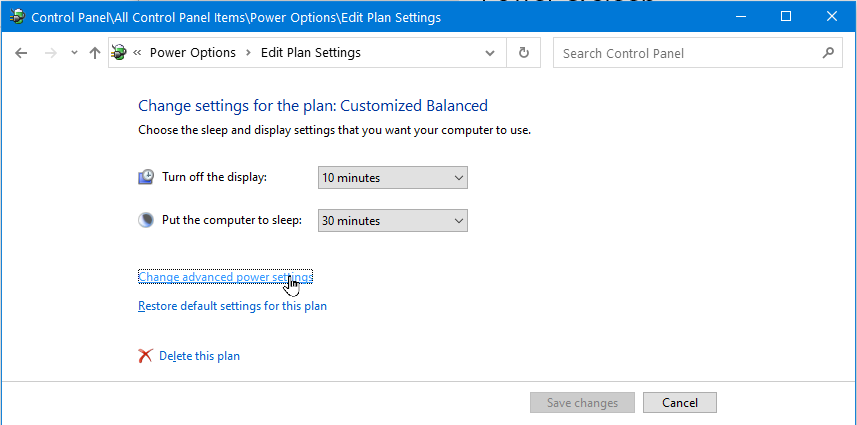Open Change advanced power settings link
Screen dimensions: 857x425
(225, 277)
